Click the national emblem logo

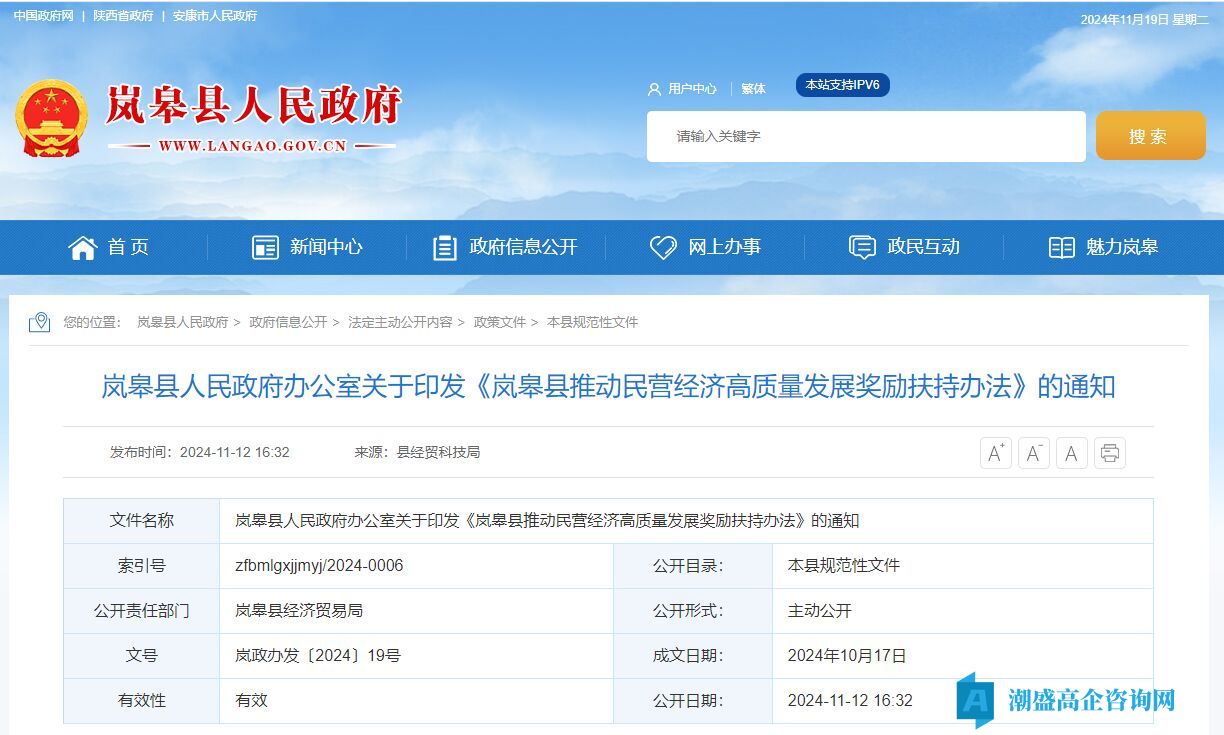(51, 118)
